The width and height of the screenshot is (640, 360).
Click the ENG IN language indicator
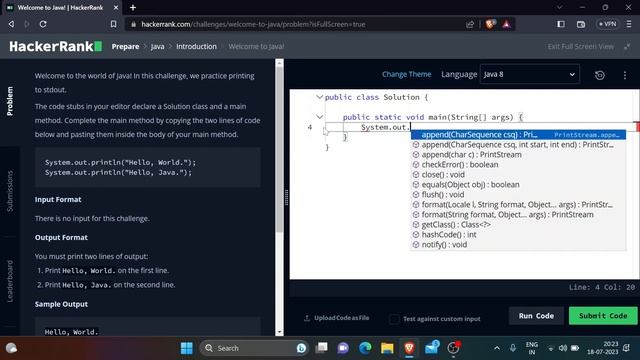click(531, 348)
